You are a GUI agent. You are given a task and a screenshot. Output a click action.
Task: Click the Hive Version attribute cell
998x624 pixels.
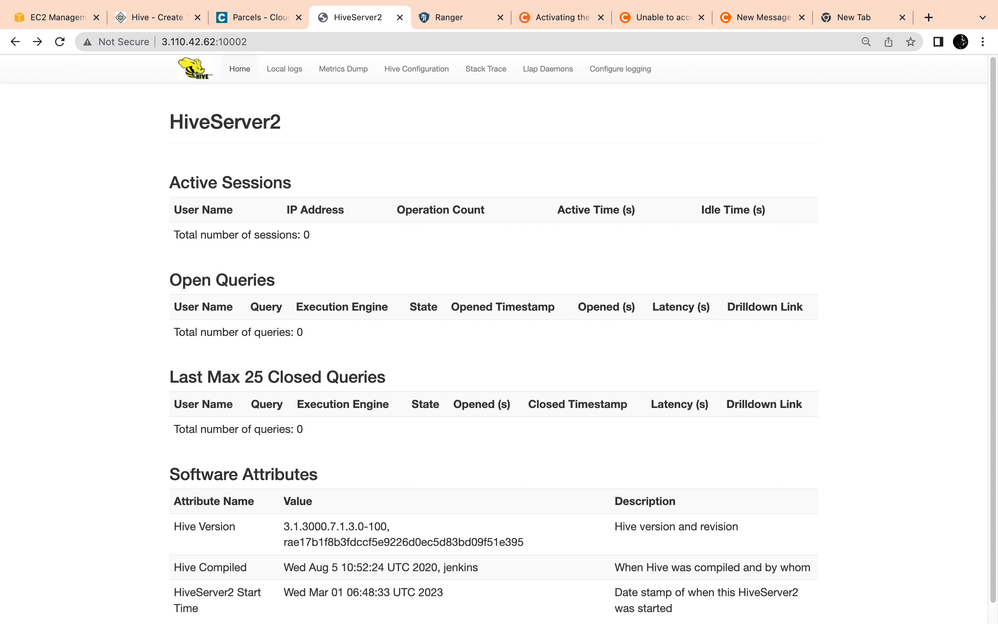204,527
